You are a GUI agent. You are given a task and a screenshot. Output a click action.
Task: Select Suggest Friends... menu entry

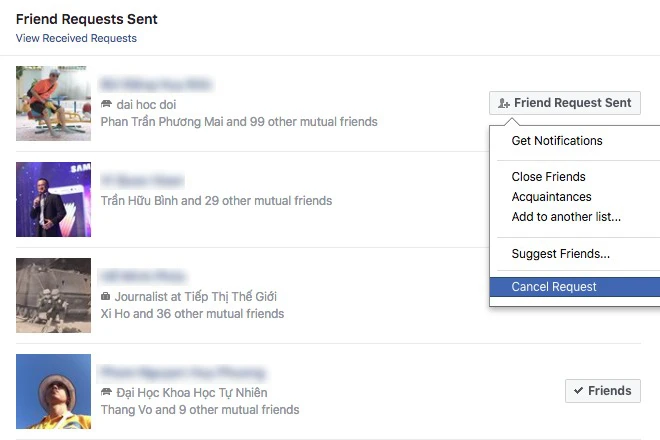click(560, 254)
